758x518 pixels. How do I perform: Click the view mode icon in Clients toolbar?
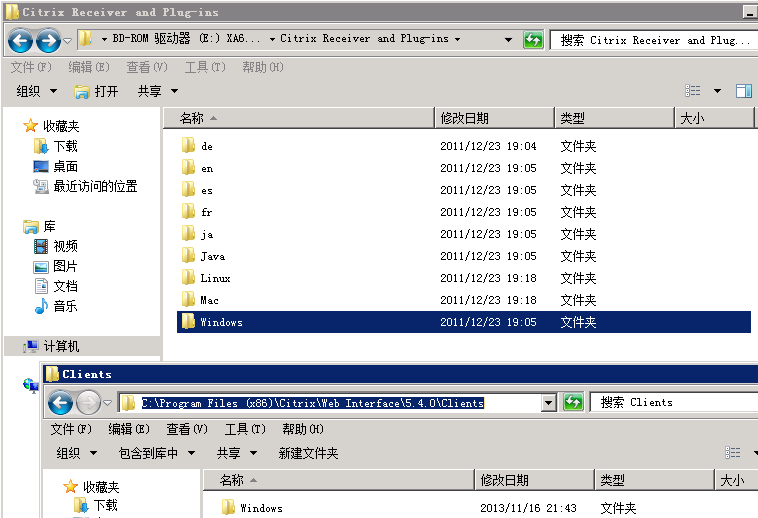click(x=733, y=452)
